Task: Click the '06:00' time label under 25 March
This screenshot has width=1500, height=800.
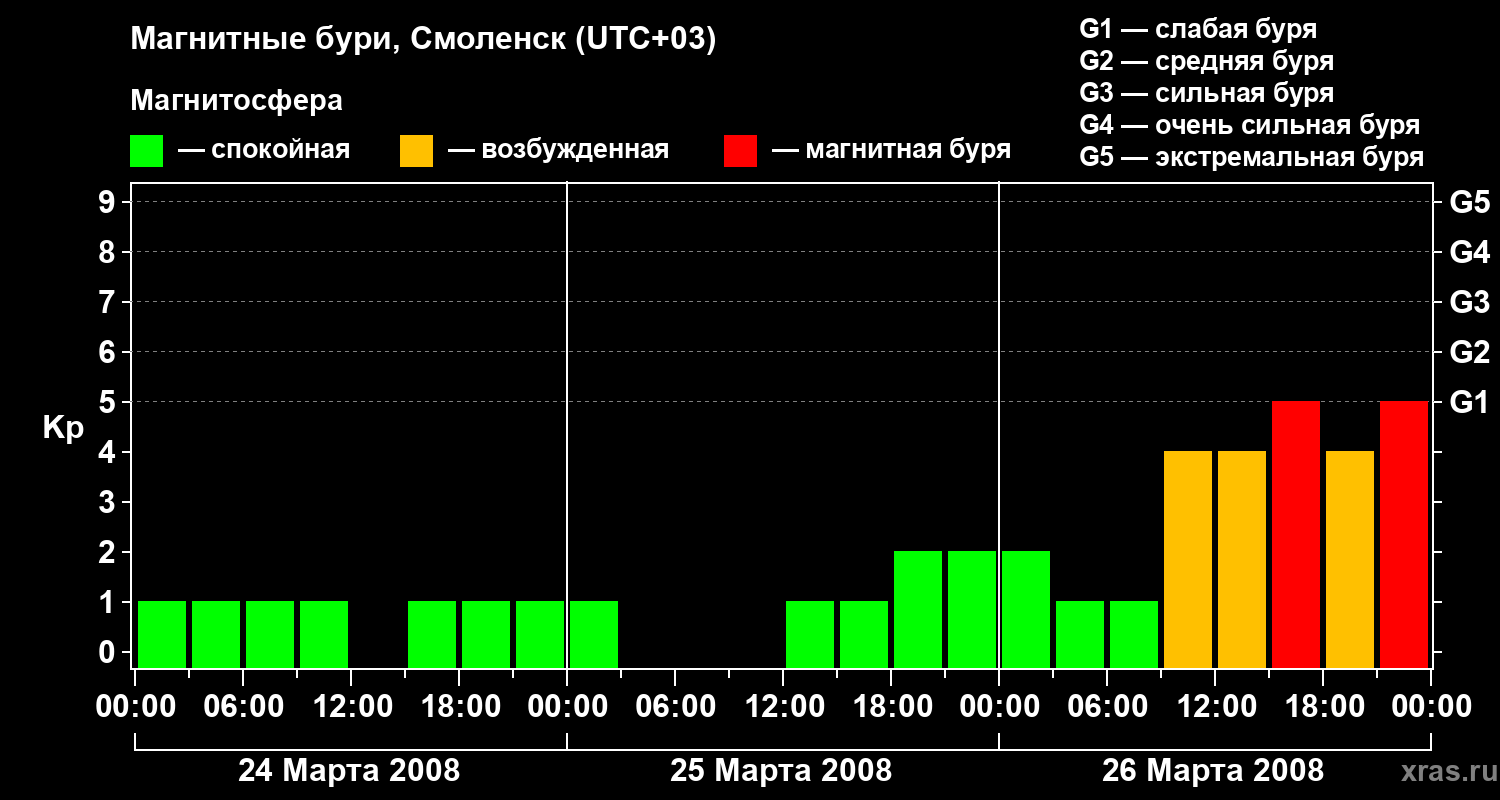Action: coord(675,707)
